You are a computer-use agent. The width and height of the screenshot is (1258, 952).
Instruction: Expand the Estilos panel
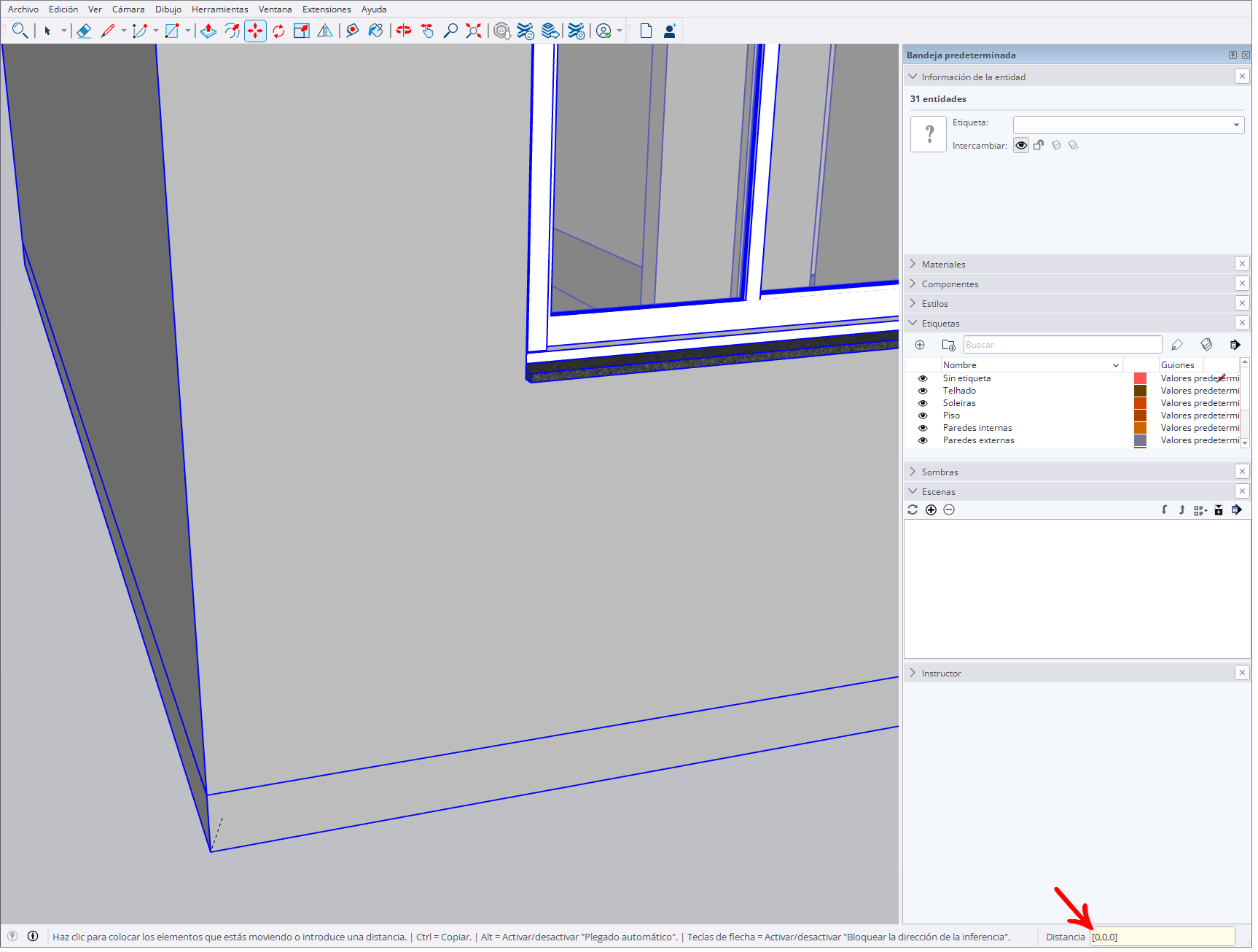tap(913, 303)
